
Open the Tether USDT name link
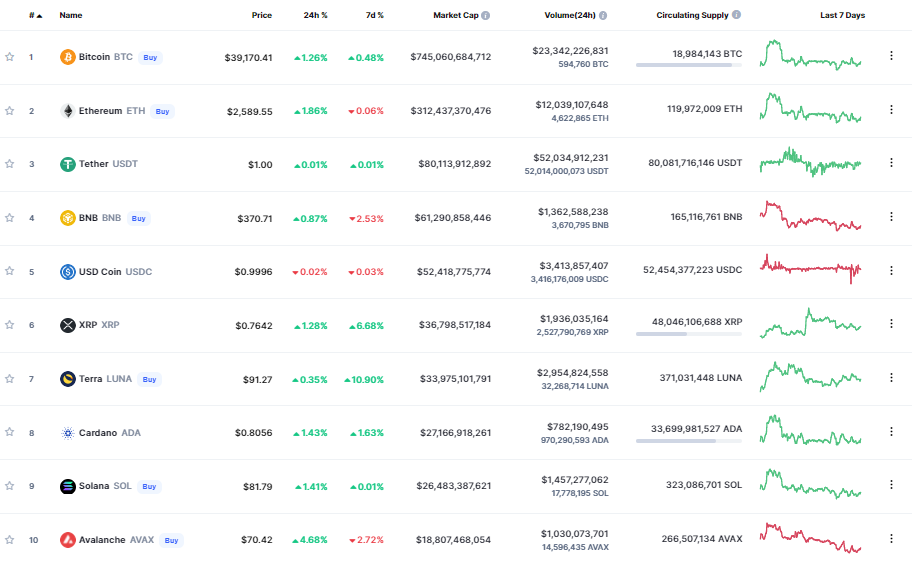pyautogui.click(x=109, y=164)
